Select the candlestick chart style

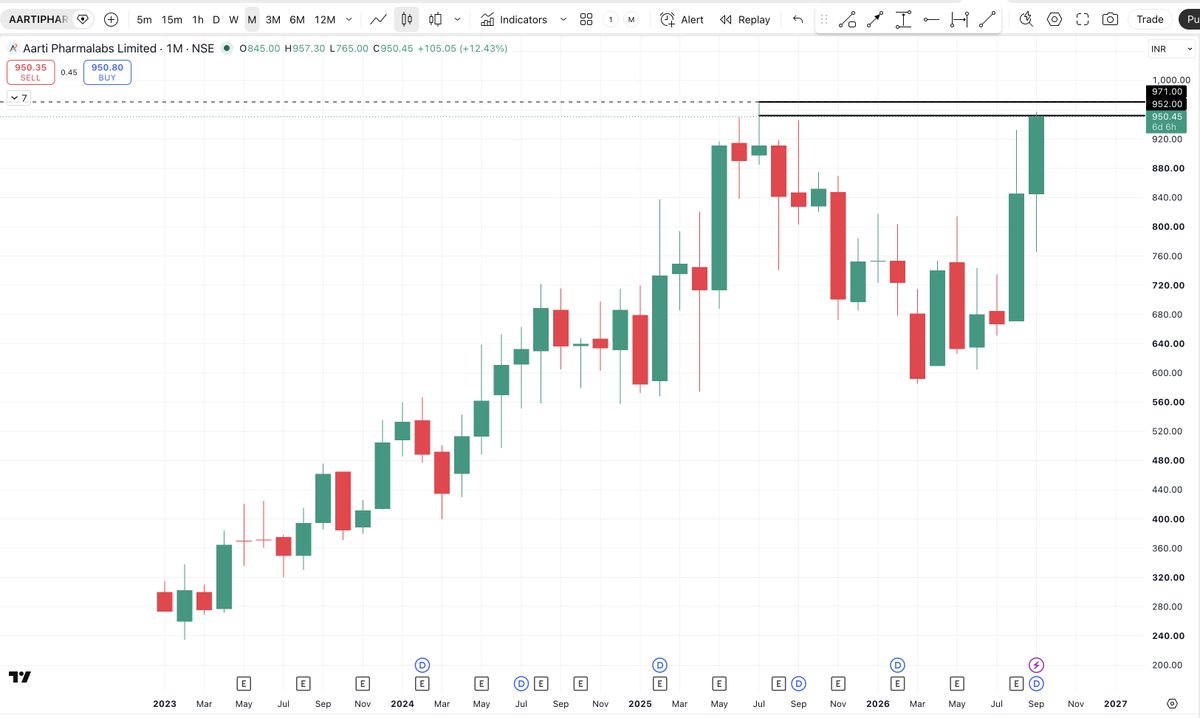click(407, 19)
